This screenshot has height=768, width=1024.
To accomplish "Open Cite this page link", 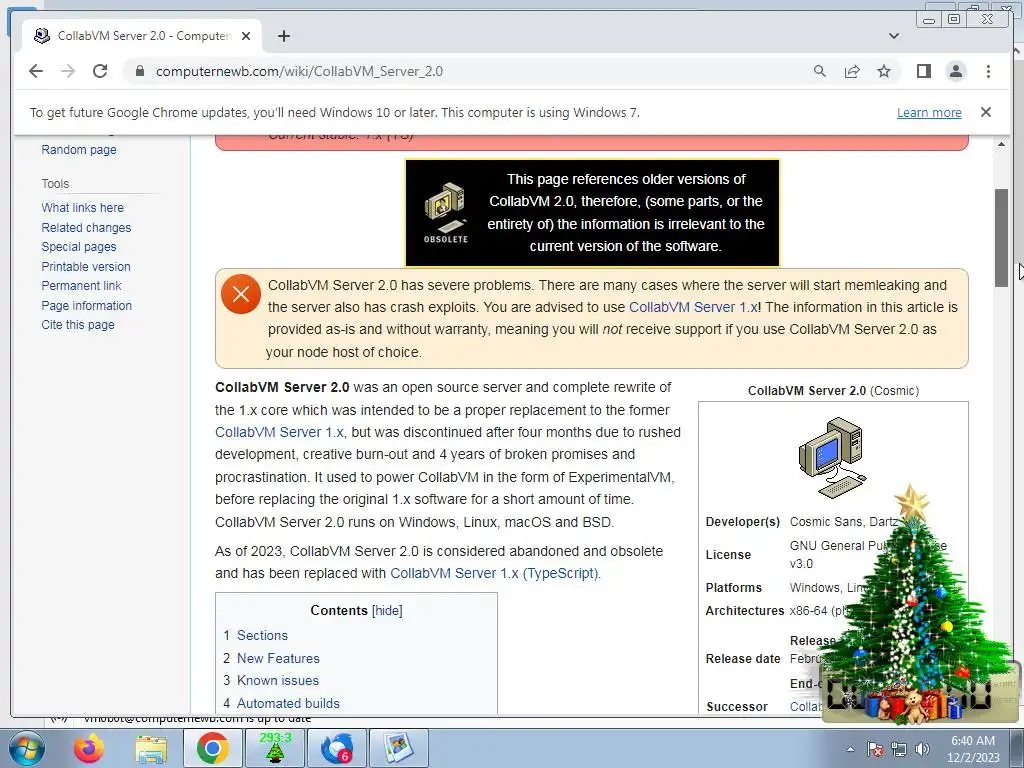I will pyautogui.click(x=78, y=325).
